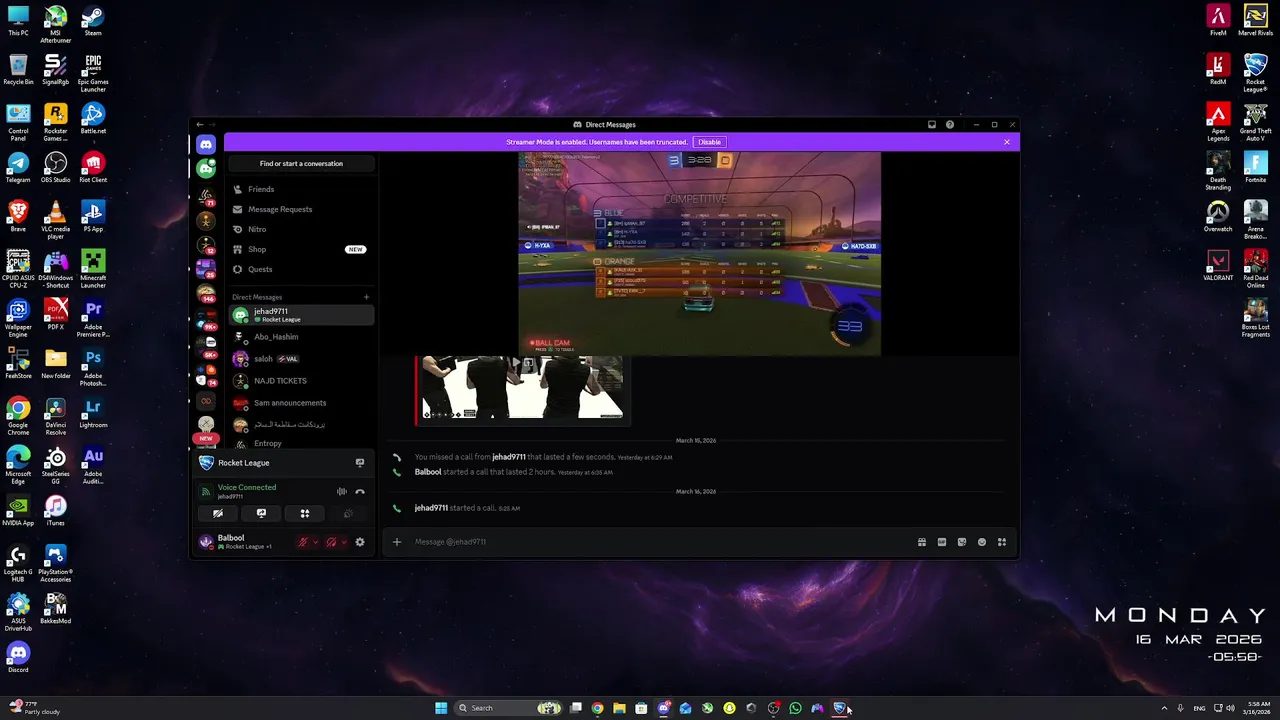Open OBS Studio desktop shortcut
This screenshot has width=1280, height=720.
[x=56, y=167]
